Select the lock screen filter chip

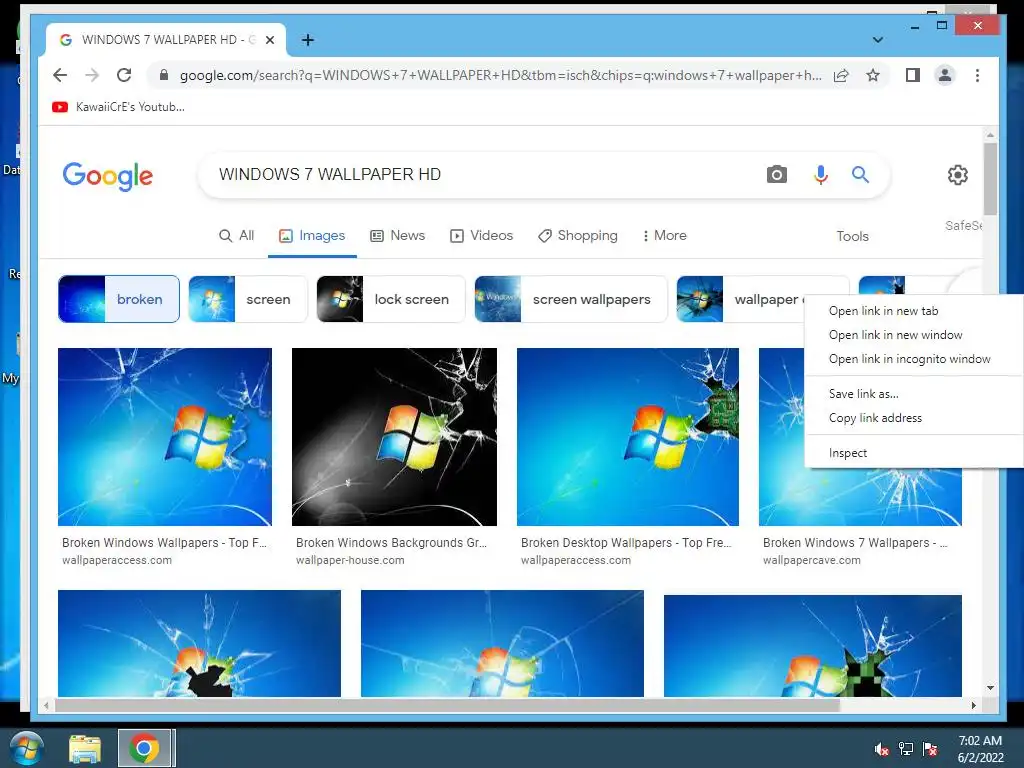coord(391,299)
